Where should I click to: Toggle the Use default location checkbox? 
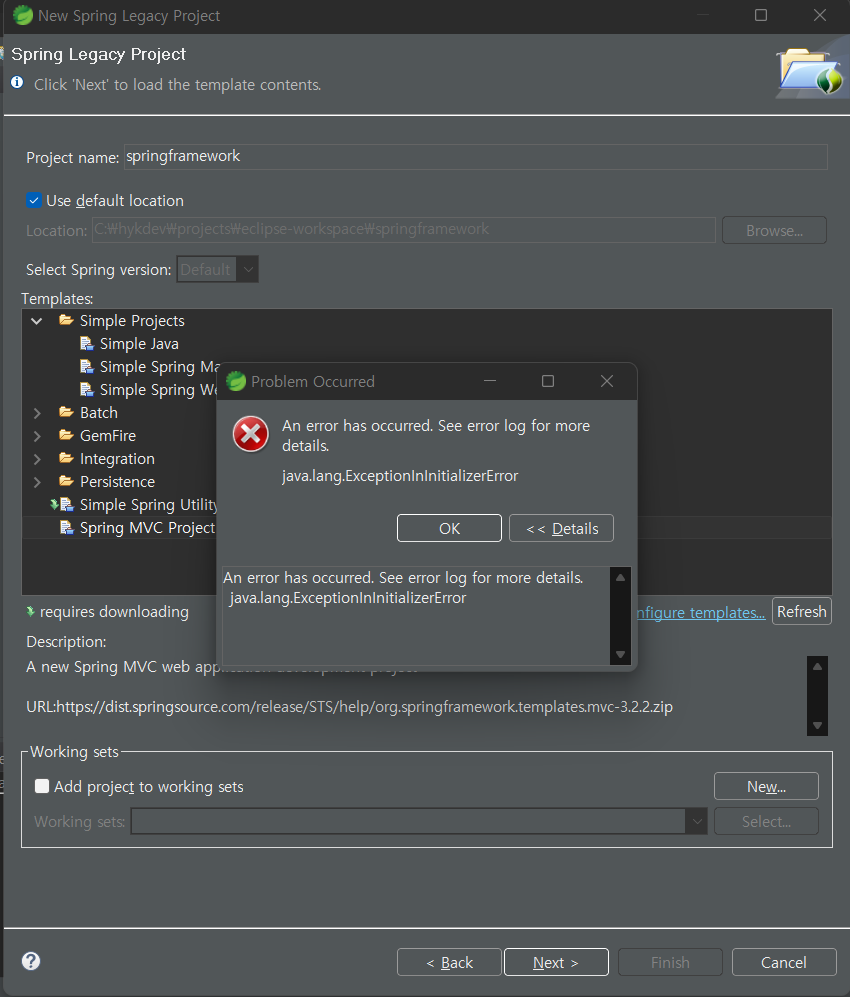coord(34,200)
